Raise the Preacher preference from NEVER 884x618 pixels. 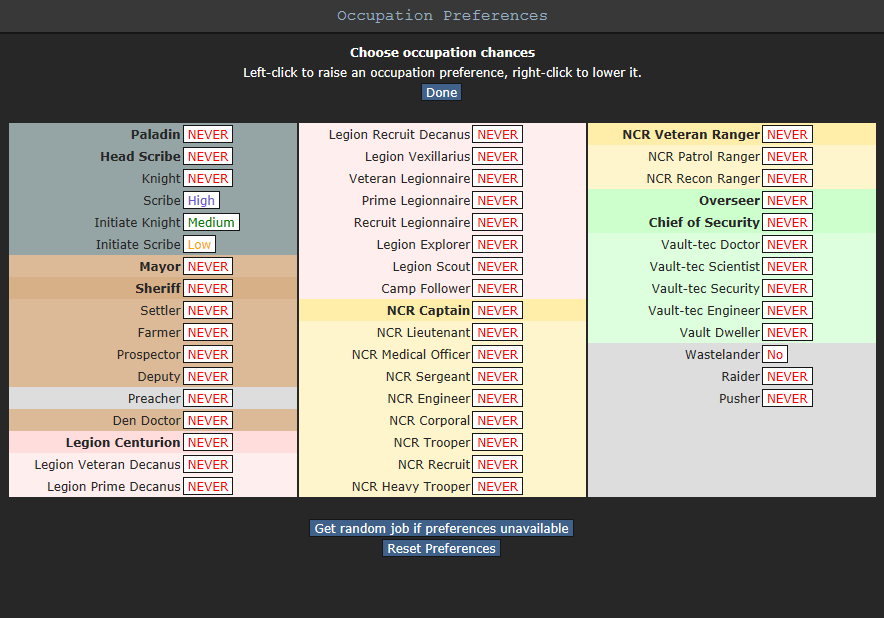coord(208,398)
